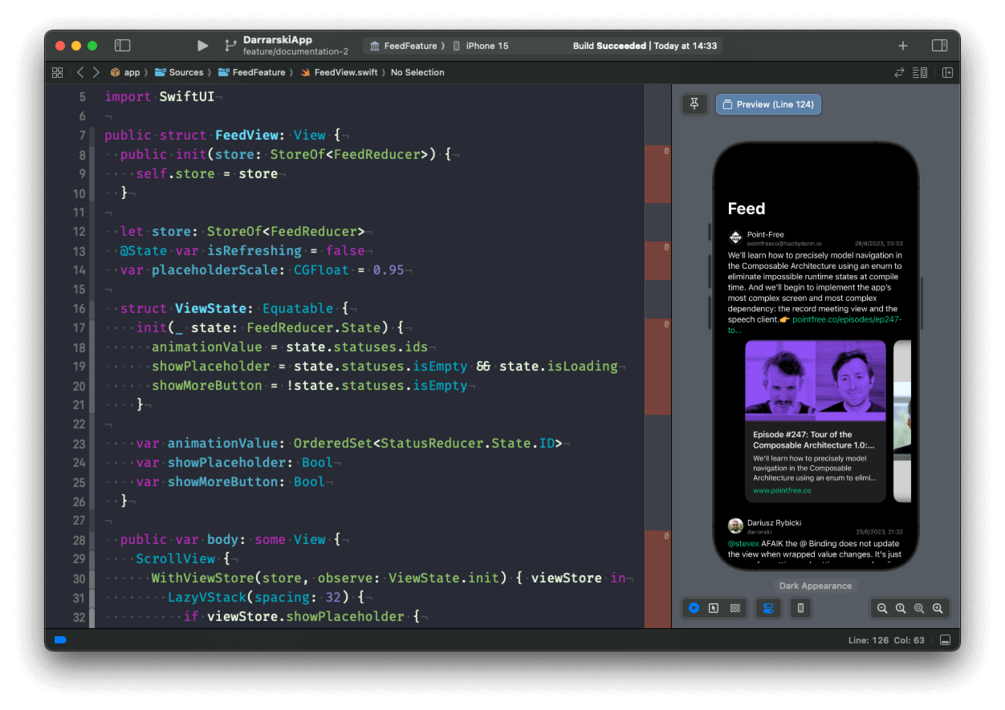The height and width of the screenshot is (710, 1005).
Task: Zoom out the preview canvas
Action: (882, 608)
